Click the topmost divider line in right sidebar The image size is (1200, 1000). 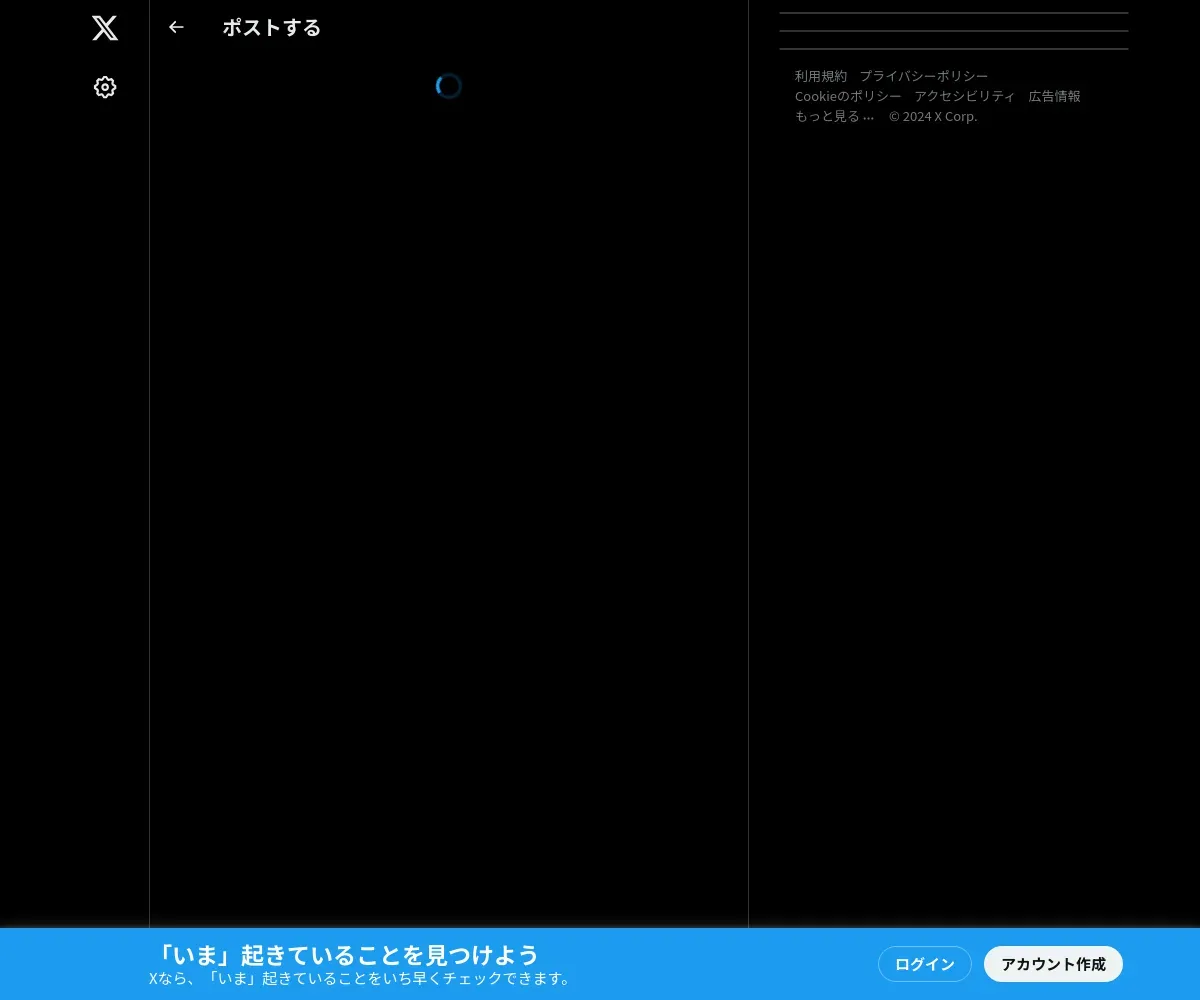954,13
